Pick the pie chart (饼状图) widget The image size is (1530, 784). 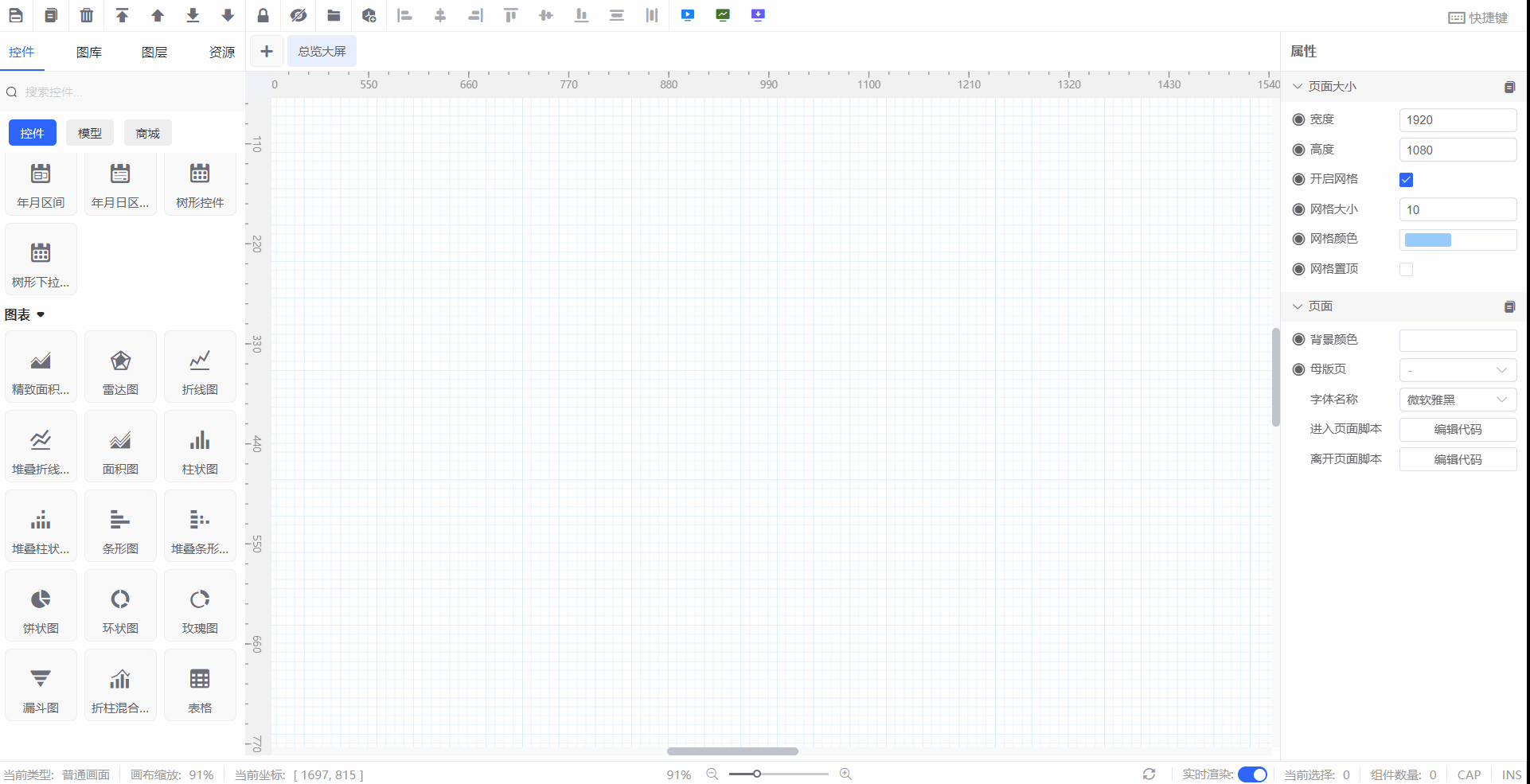pos(41,606)
